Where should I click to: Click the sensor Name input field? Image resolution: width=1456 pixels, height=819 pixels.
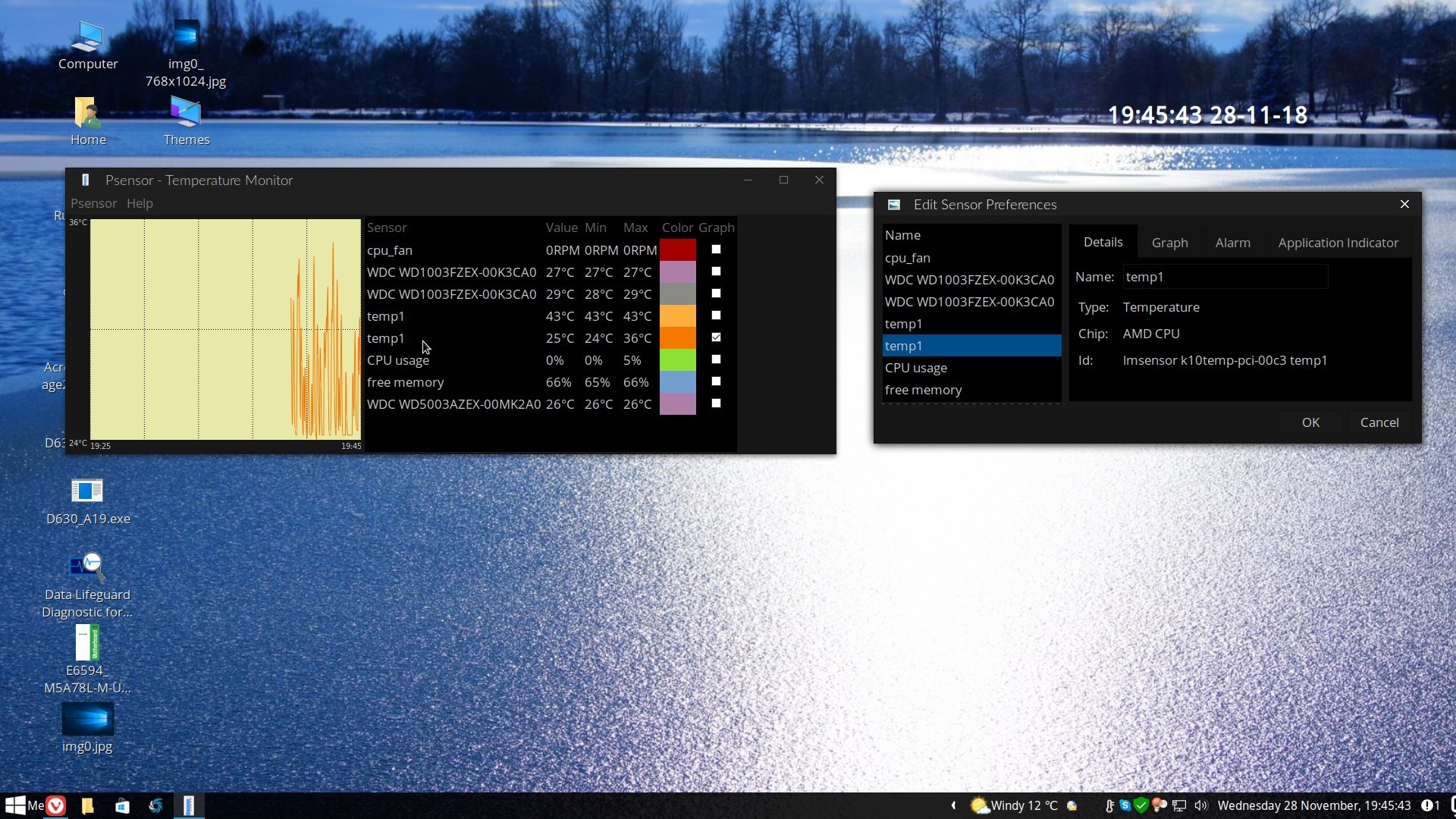click(x=1225, y=277)
